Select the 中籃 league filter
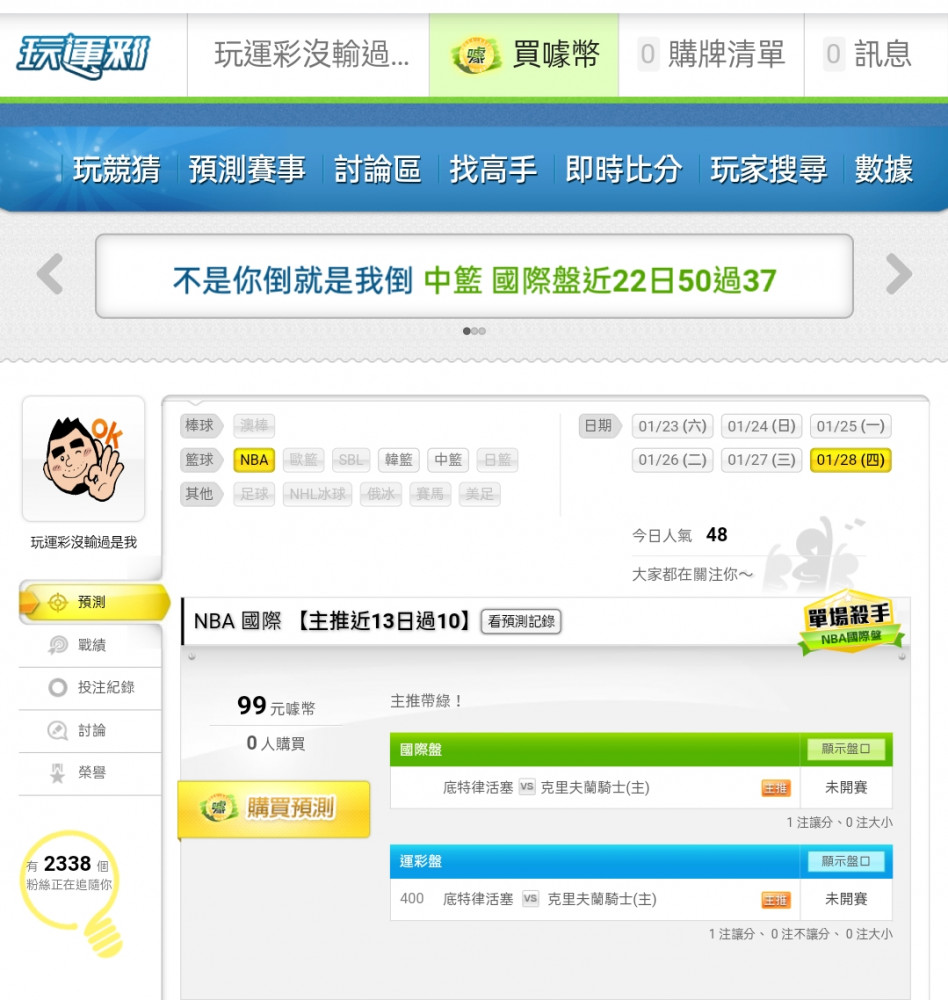Viewport: 948px width, 1000px height. tap(448, 460)
